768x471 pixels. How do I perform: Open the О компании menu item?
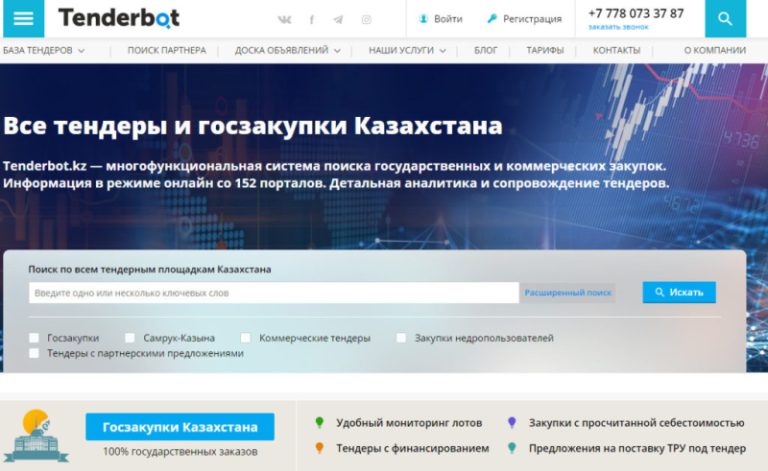click(x=715, y=50)
